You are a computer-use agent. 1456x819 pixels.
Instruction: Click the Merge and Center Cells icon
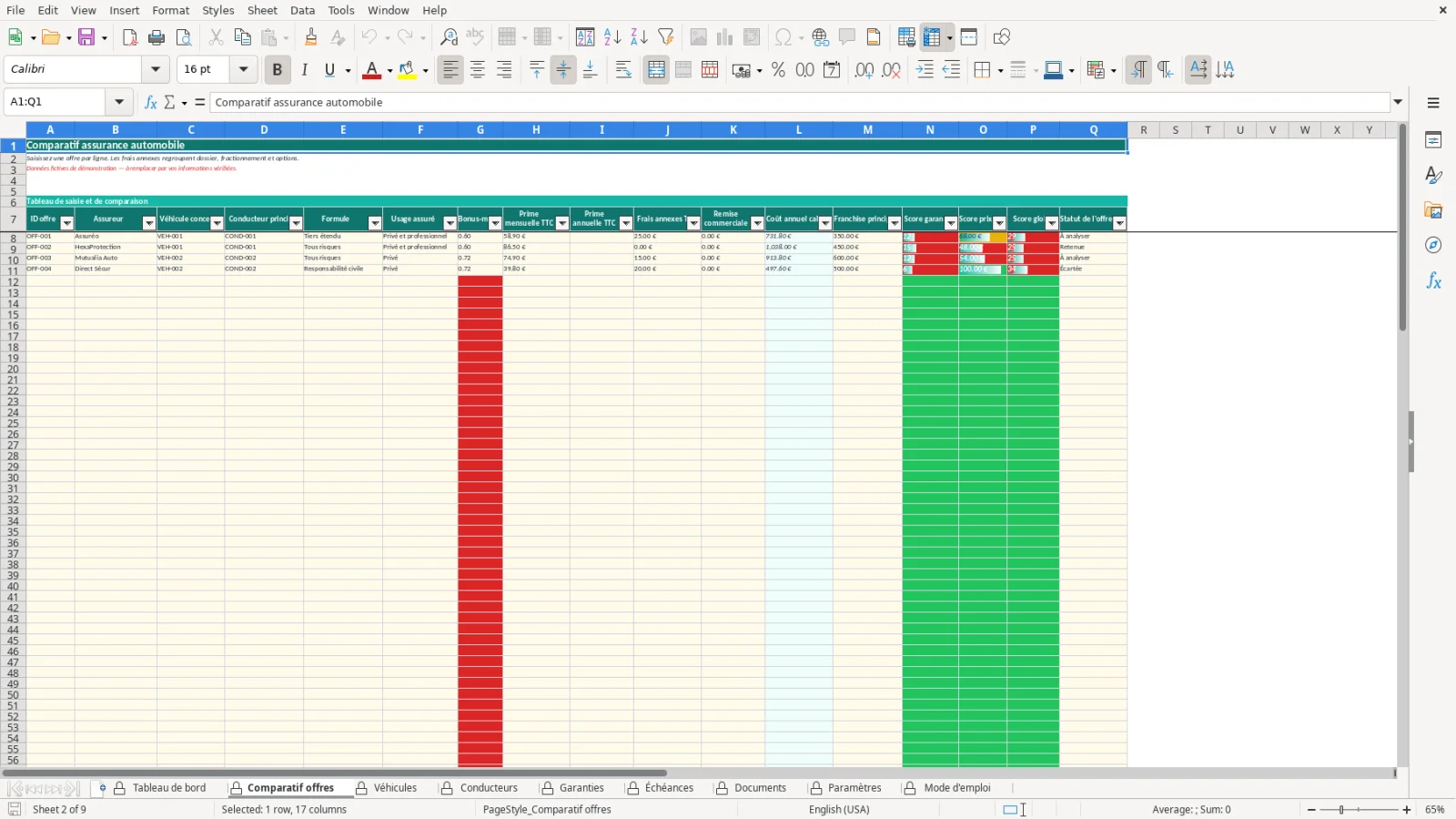656,70
